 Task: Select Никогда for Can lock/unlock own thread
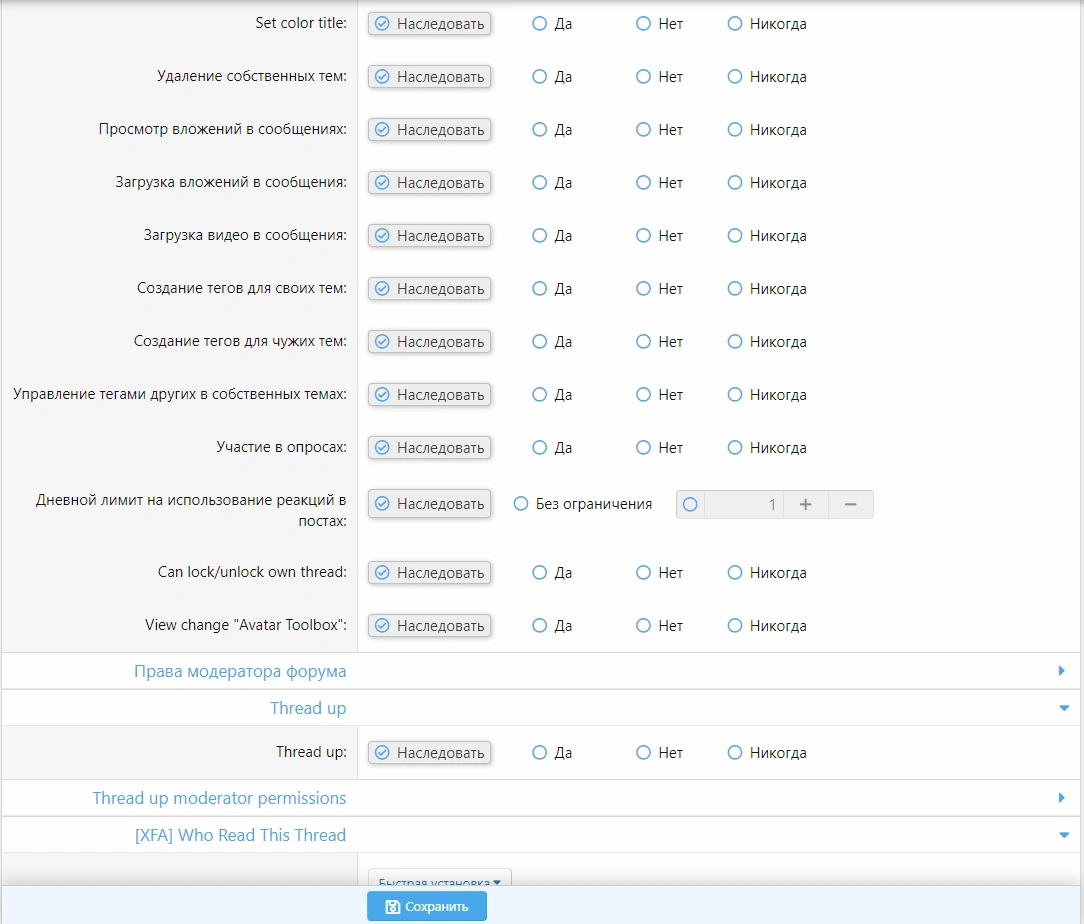(735, 572)
